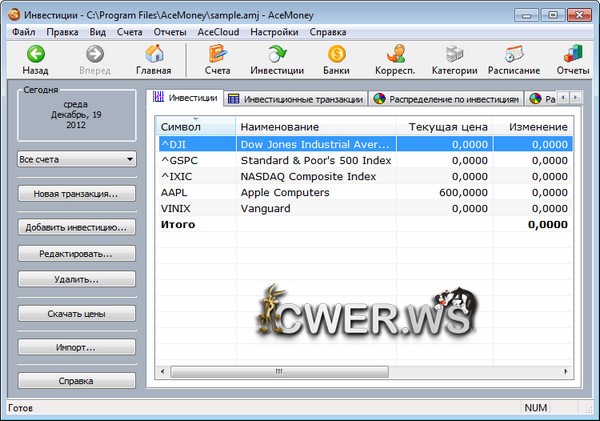Click the Новая транзакция... button
Viewport: 600px width, 421px height.
click(x=77, y=194)
